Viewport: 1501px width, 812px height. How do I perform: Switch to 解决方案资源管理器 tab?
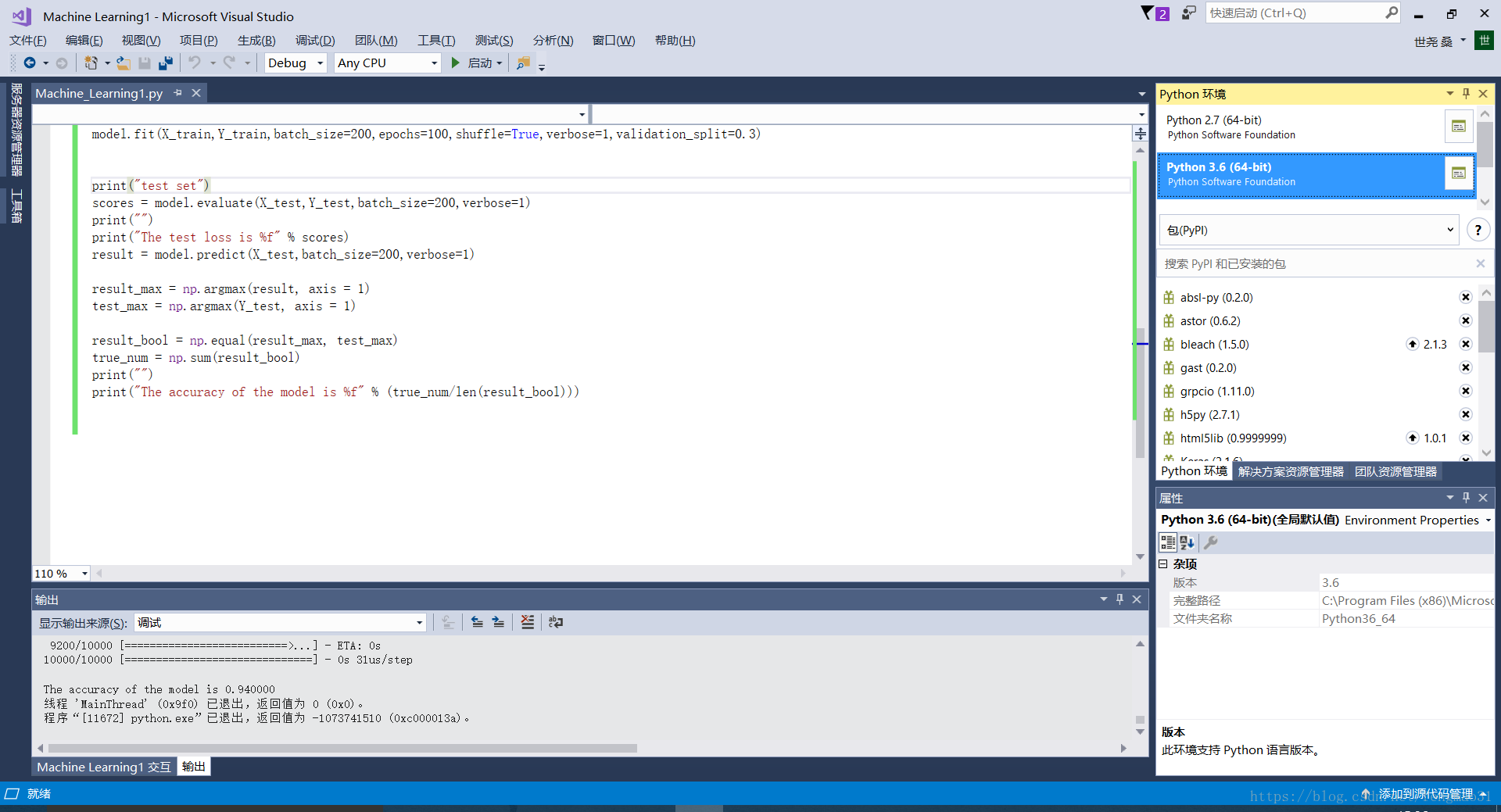pyautogui.click(x=1291, y=471)
